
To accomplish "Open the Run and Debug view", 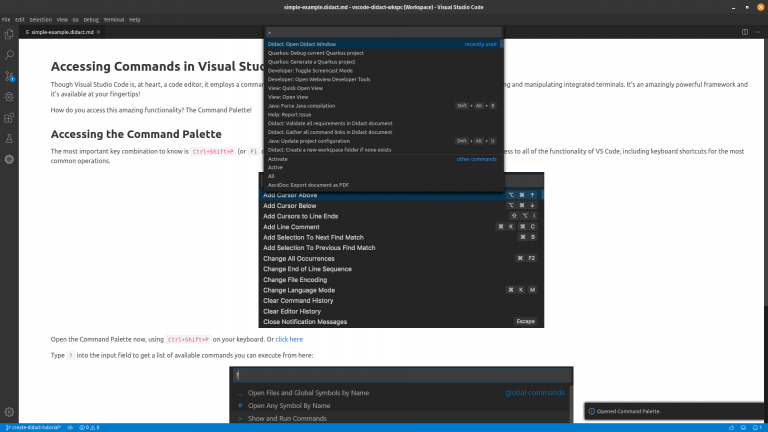I will (x=9, y=97).
